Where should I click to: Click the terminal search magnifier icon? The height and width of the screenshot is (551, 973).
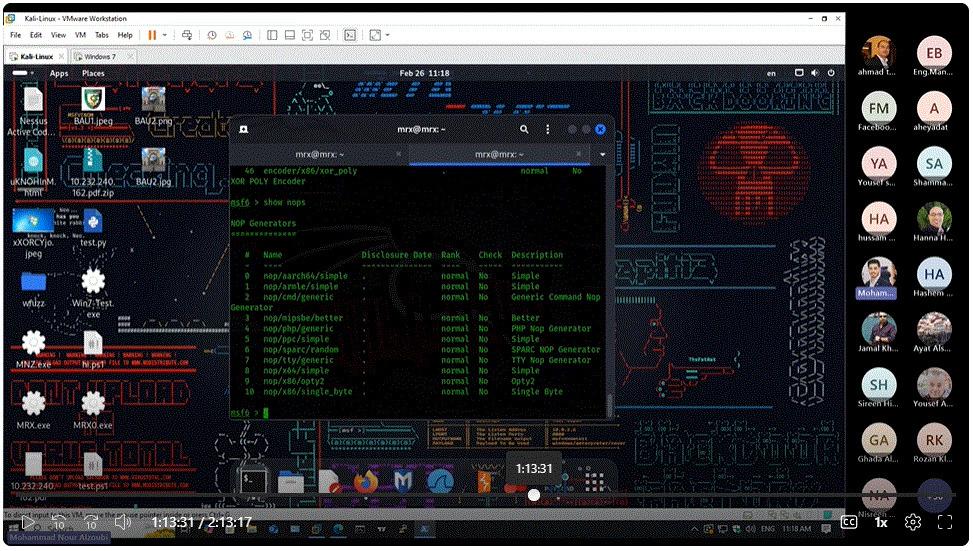[524, 129]
